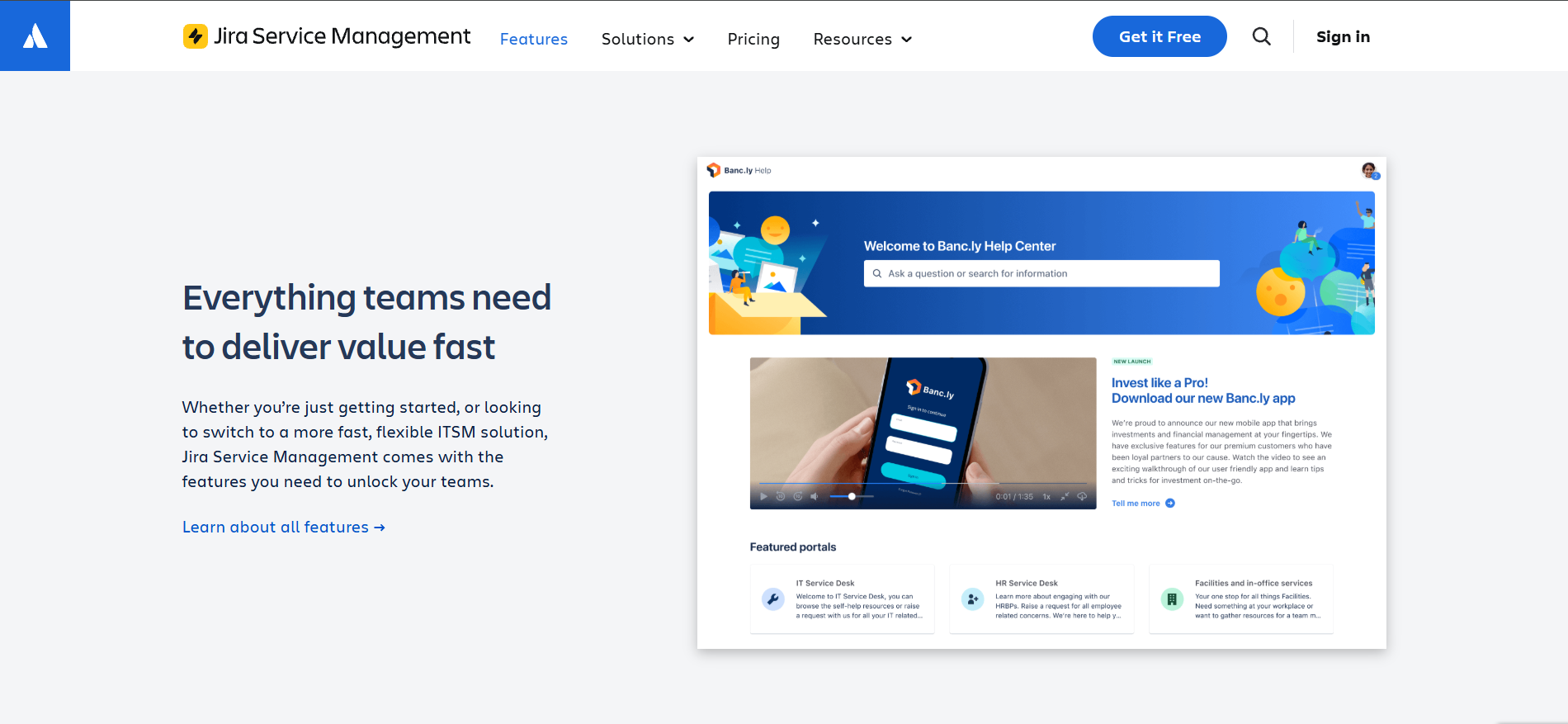Expand the Resources dropdown menu

click(x=862, y=39)
